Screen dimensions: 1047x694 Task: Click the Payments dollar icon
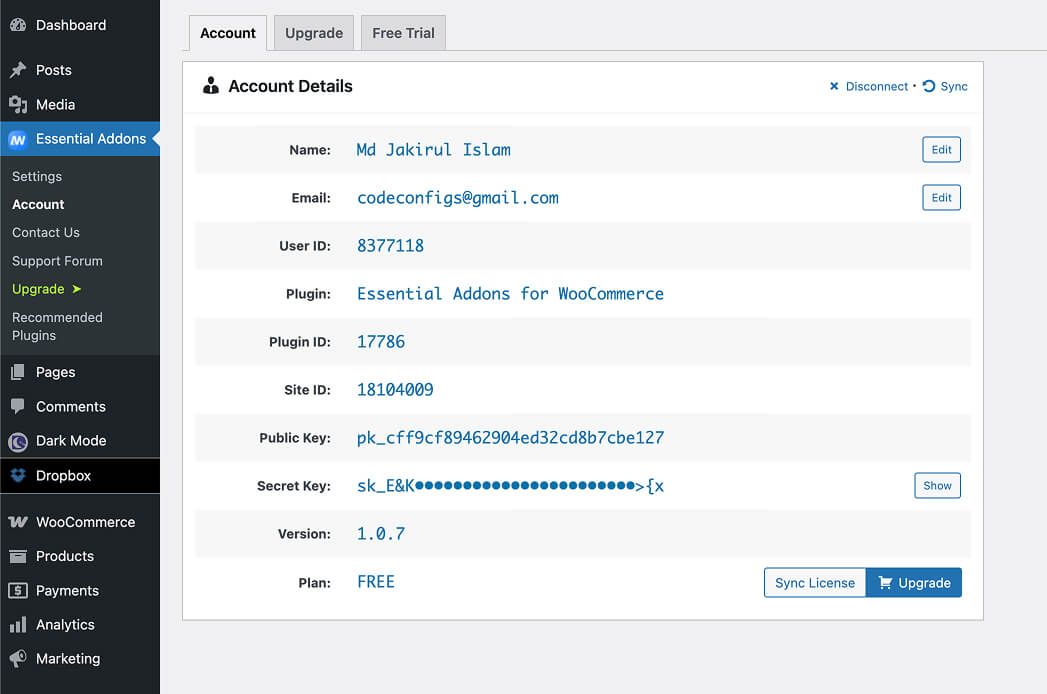18,590
